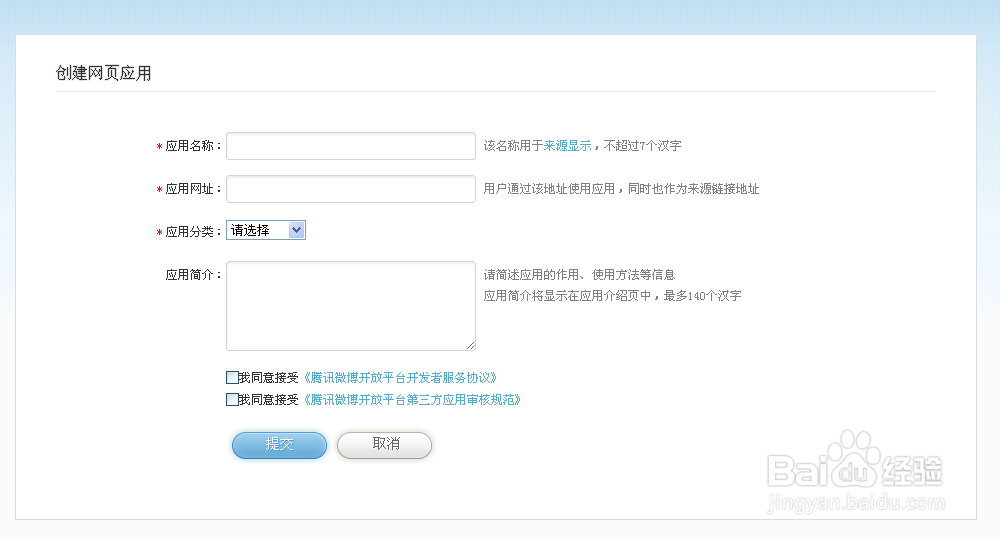Click hint 最多140个汉字
The image size is (1000, 537).
tap(702, 296)
